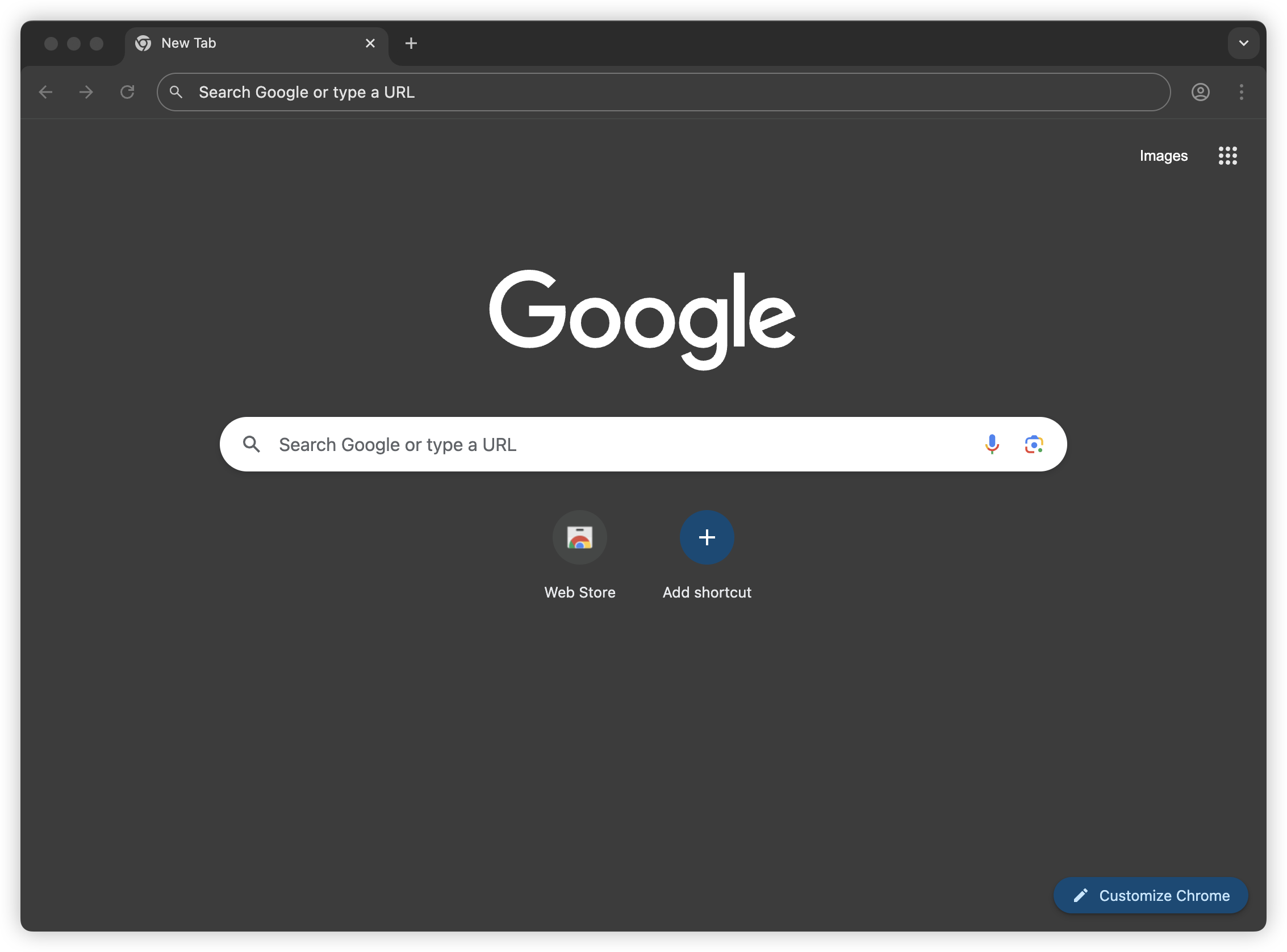Click the address bar search icon
The width and height of the screenshot is (1287, 952).
176,92
